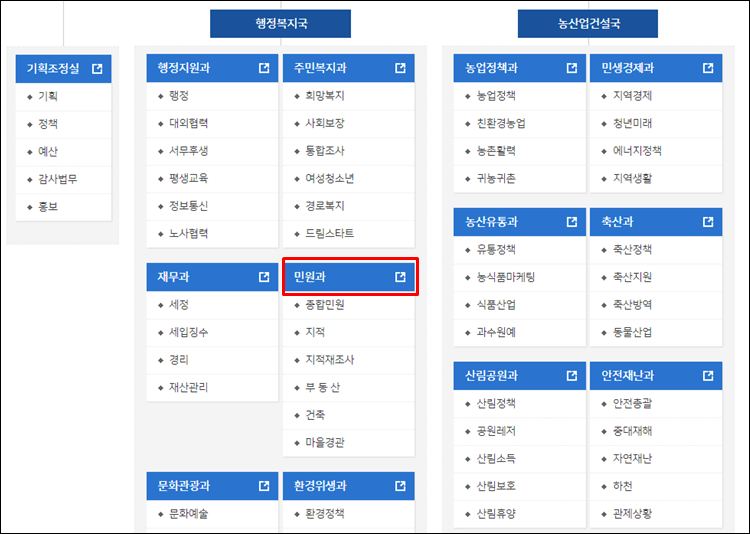Image resolution: width=750 pixels, height=534 pixels.
Task: Open external link icon beside 농업정책과
Action: point(572,68)
